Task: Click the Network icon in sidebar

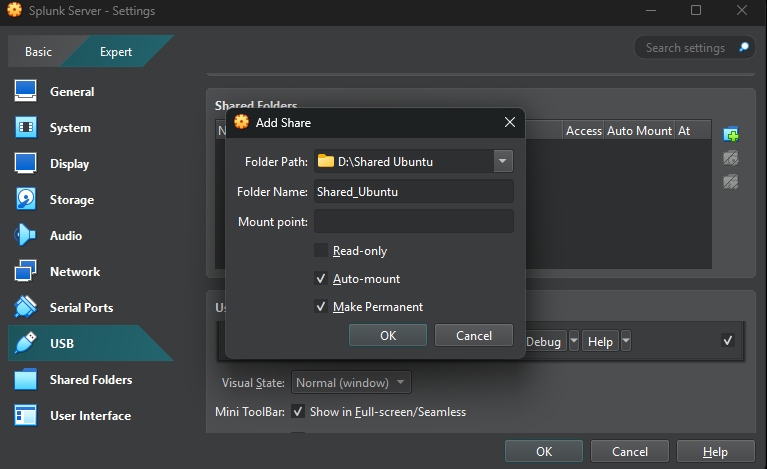Action: point(25,271)
